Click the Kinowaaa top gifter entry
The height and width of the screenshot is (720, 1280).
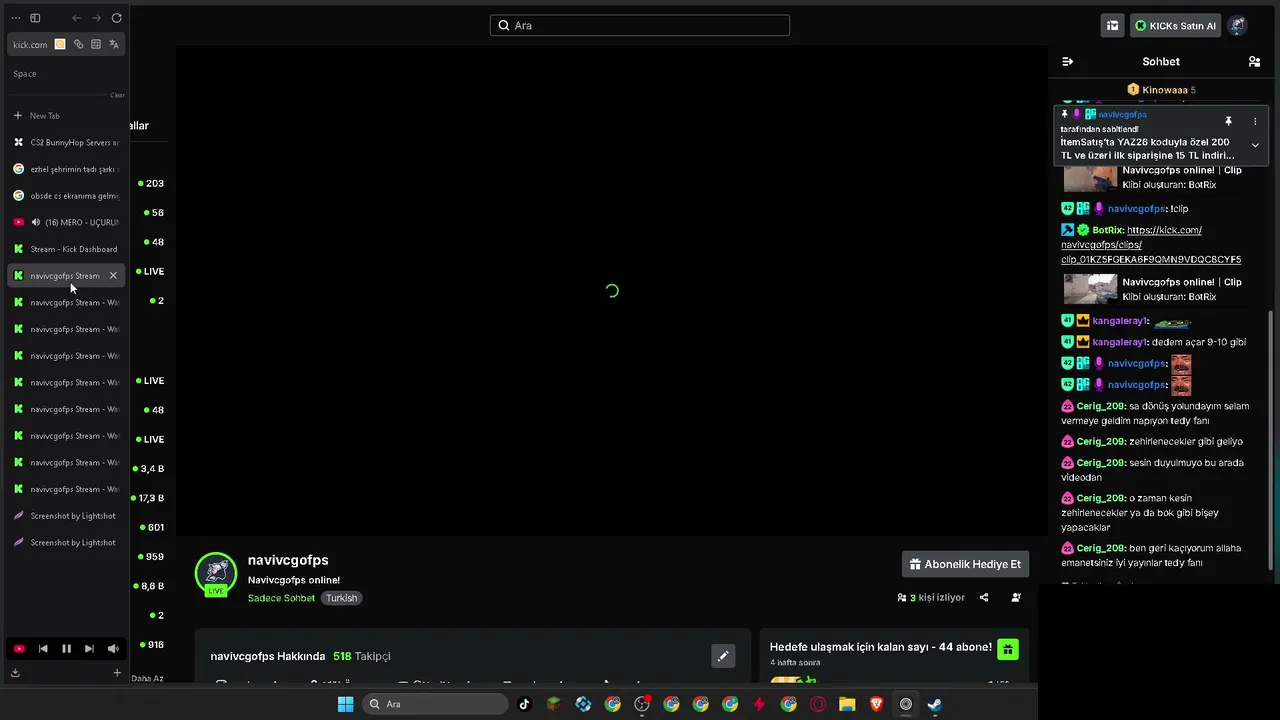1161,90
